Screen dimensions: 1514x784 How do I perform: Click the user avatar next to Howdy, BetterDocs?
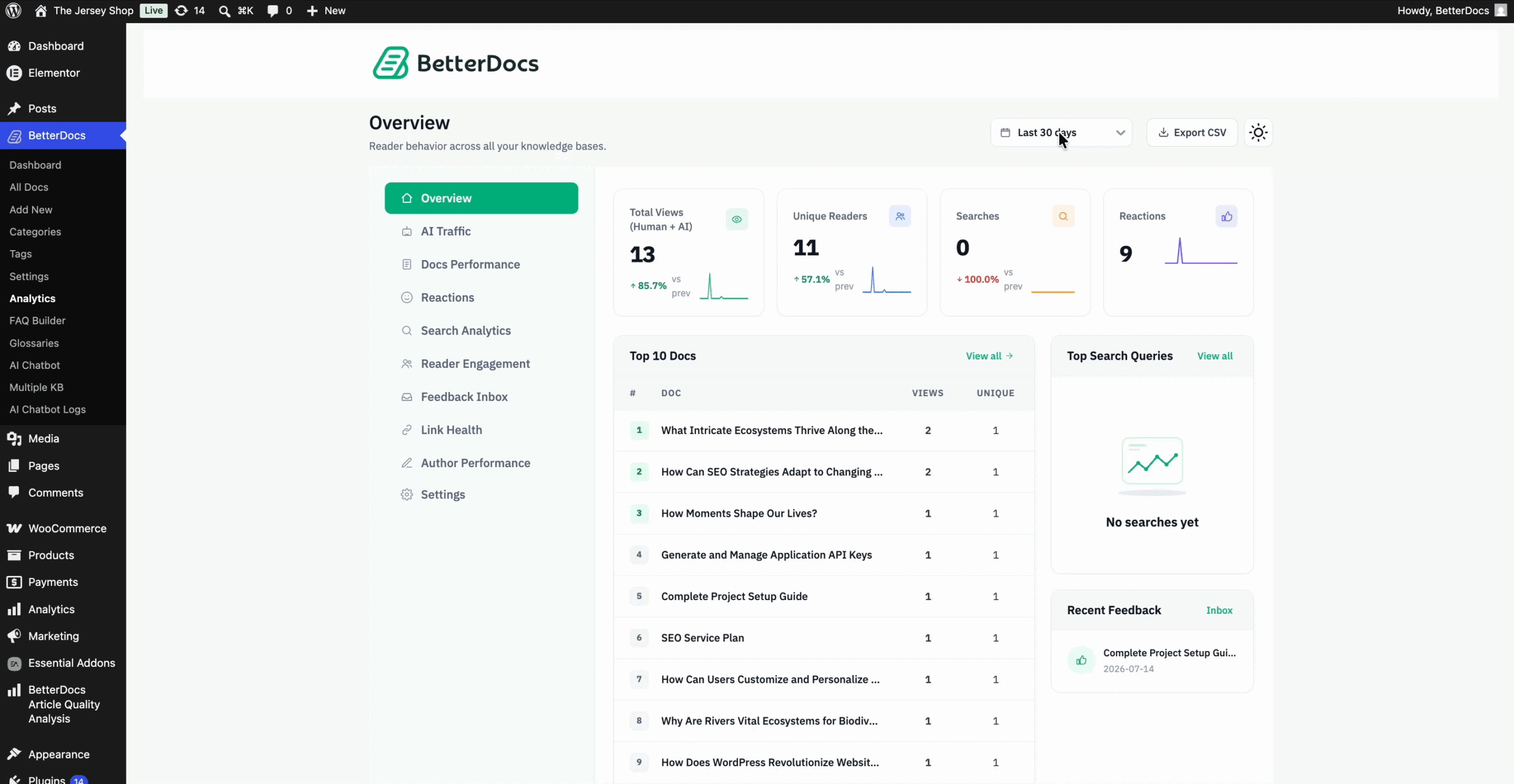(1500, 11)
